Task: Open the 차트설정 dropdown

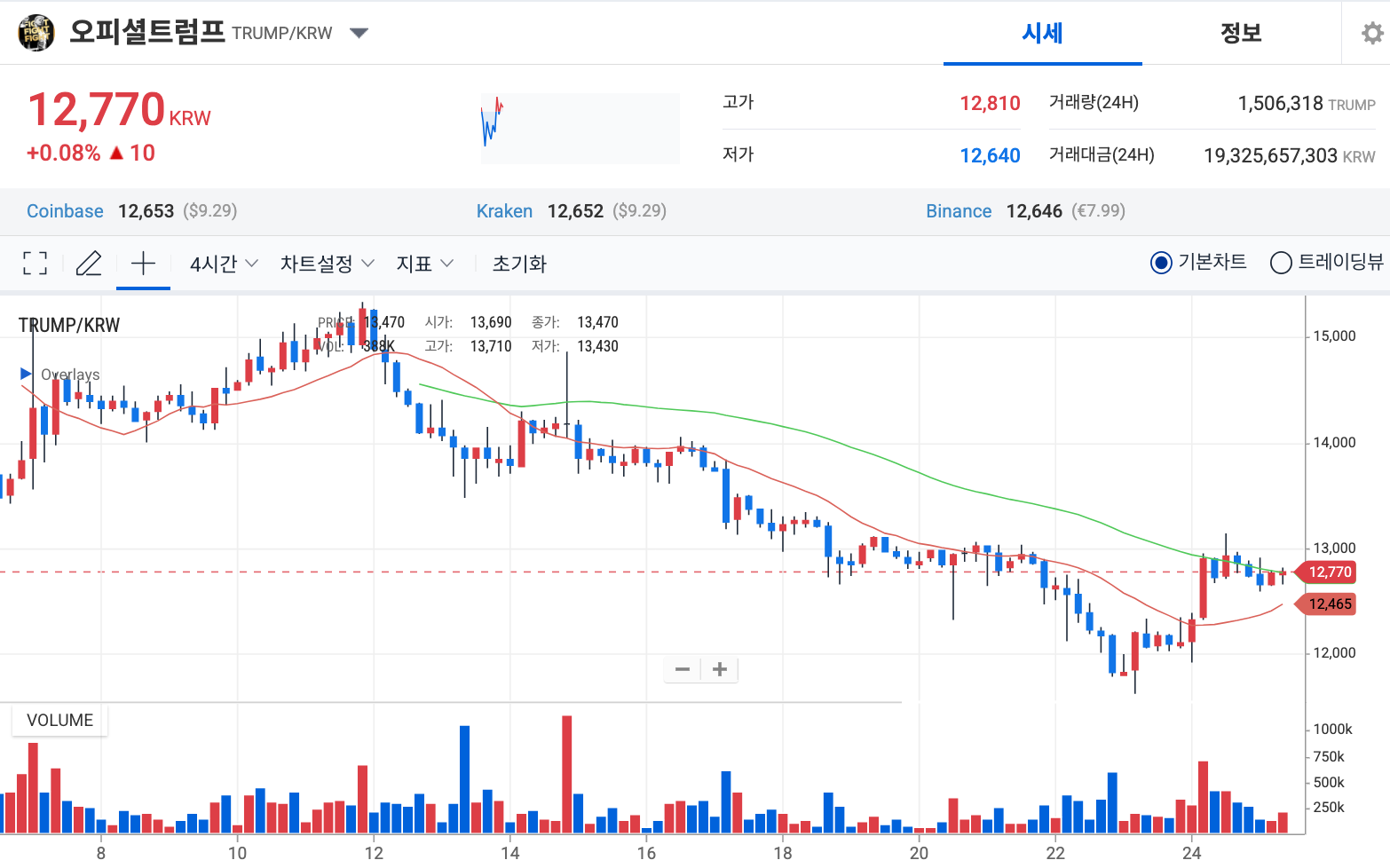Action: [328, 264]
